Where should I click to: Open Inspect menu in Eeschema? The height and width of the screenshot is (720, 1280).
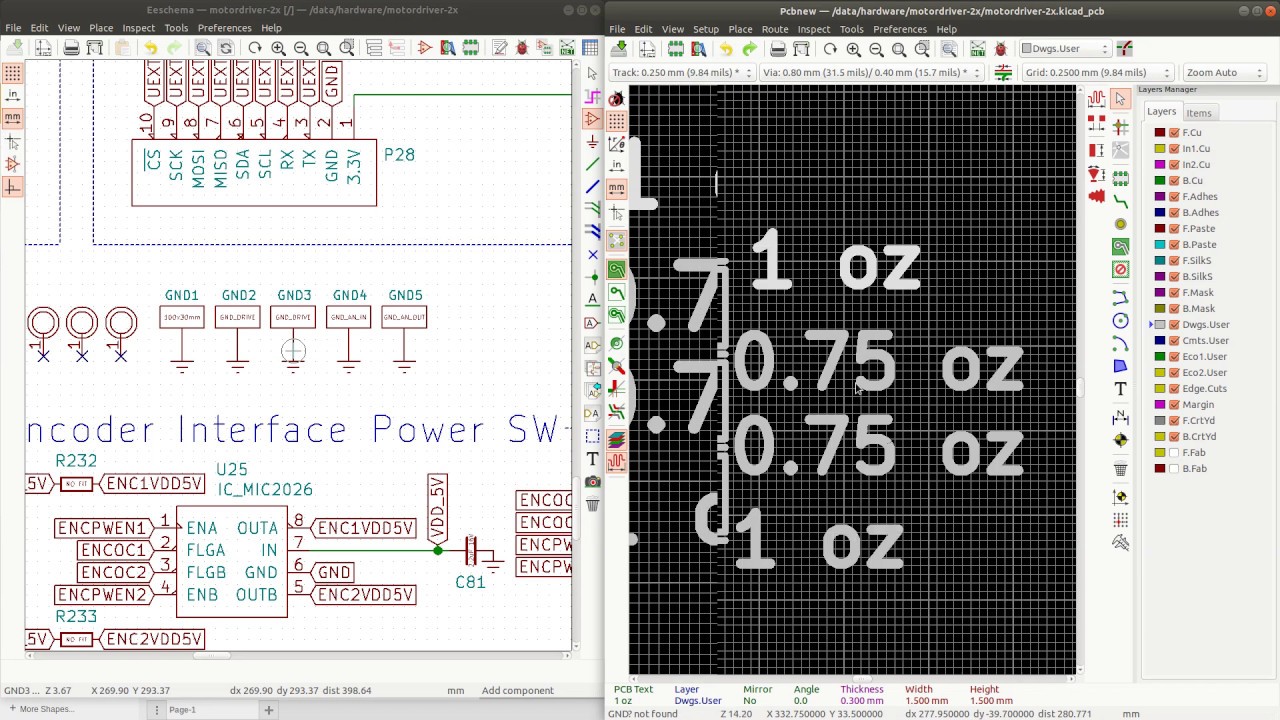pos(139,28)
